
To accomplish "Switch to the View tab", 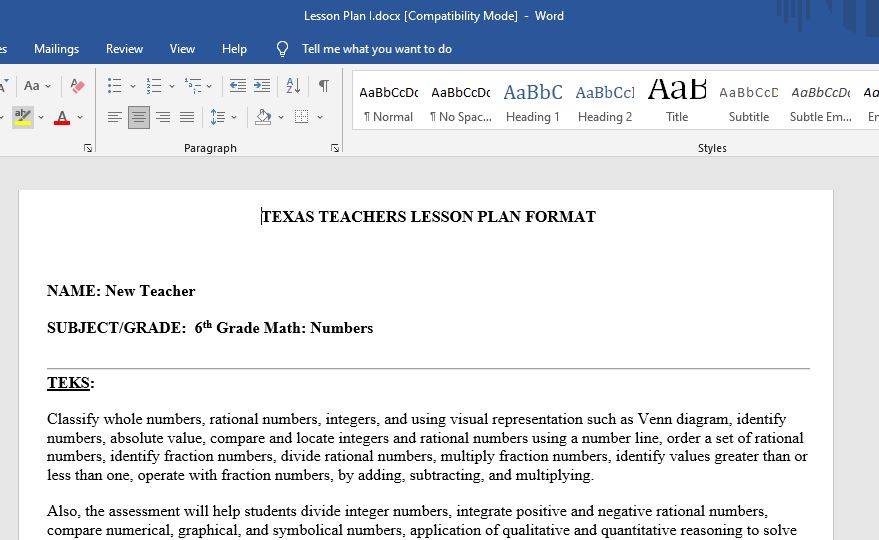I will pos(182,49).
